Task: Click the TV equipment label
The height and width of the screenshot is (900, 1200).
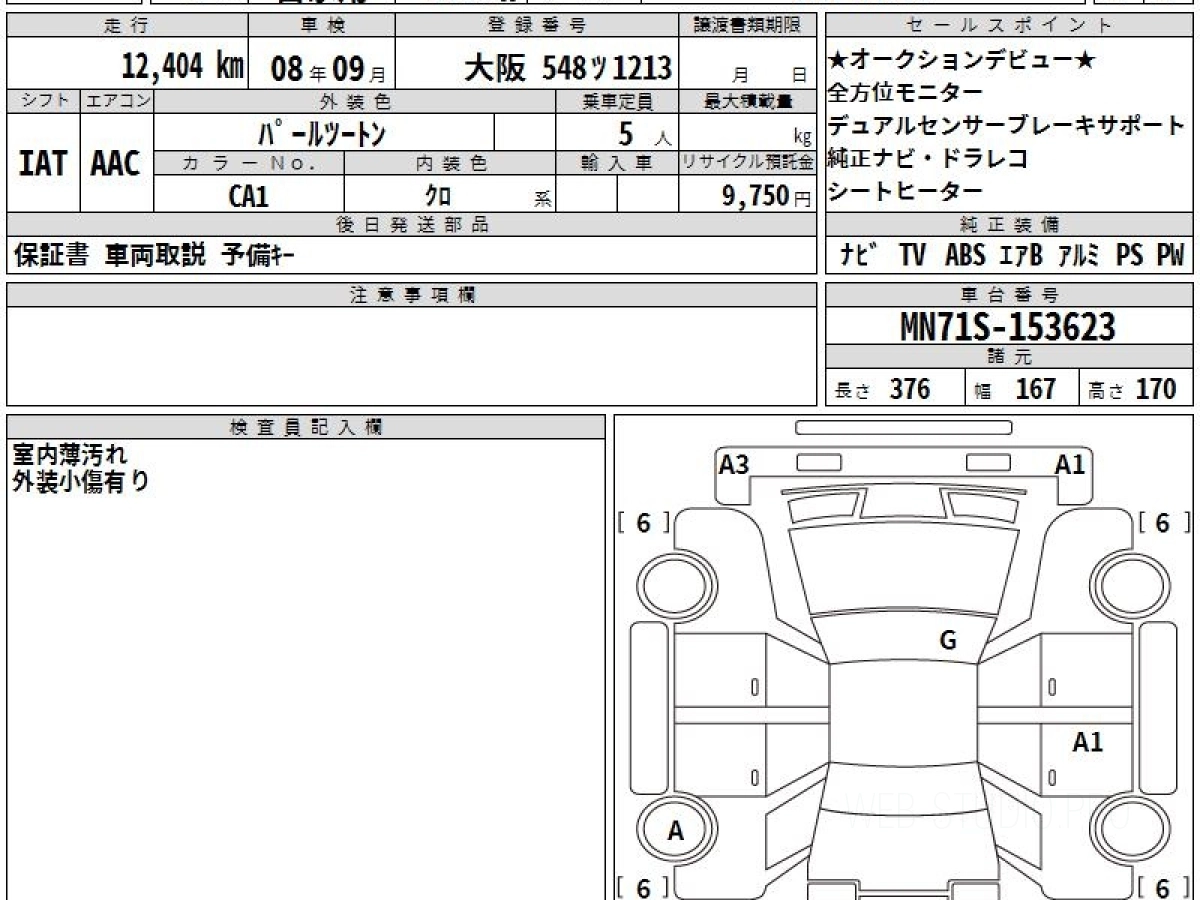Action: [x=912, y=256]
